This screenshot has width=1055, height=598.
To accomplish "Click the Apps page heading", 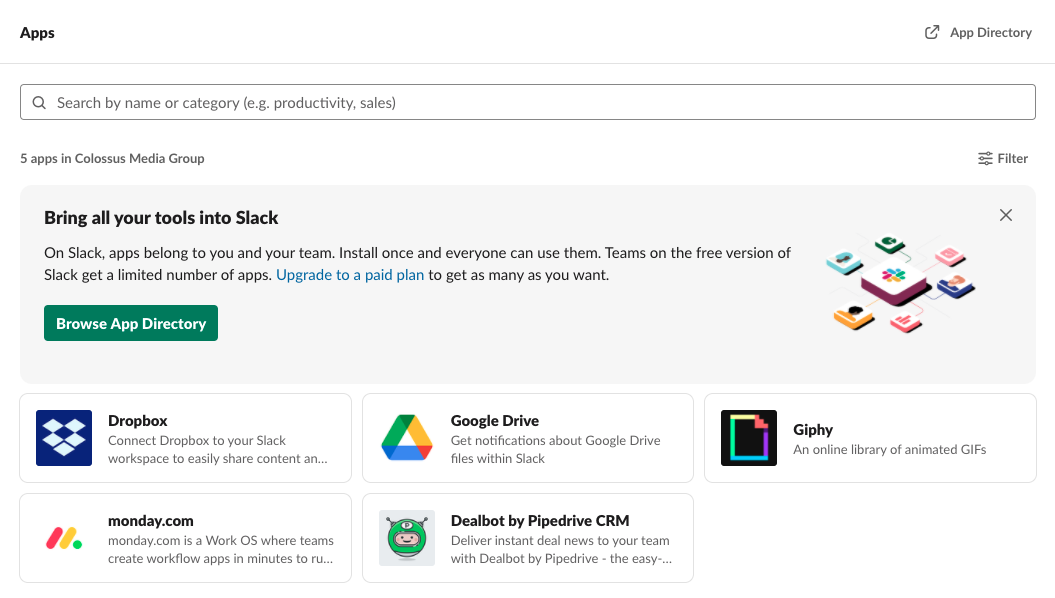I will pos(37,32).
